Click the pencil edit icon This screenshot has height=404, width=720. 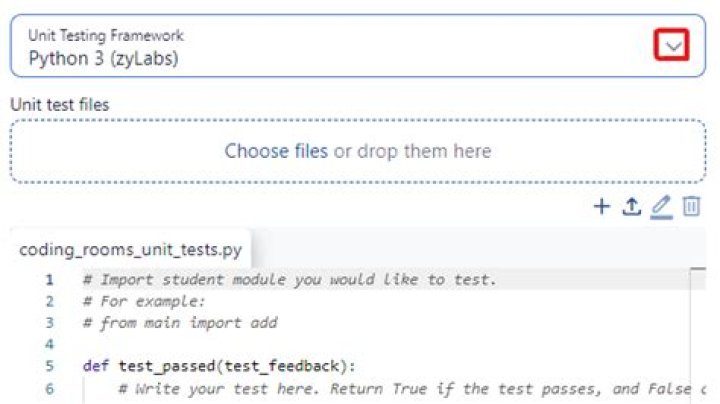(x=661, y=207)
